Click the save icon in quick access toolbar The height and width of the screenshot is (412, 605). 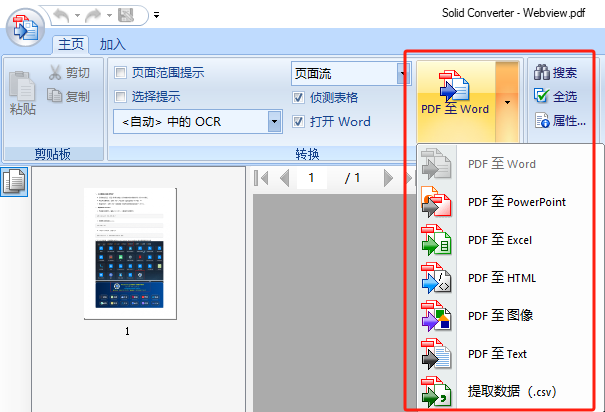click(126, 15)
